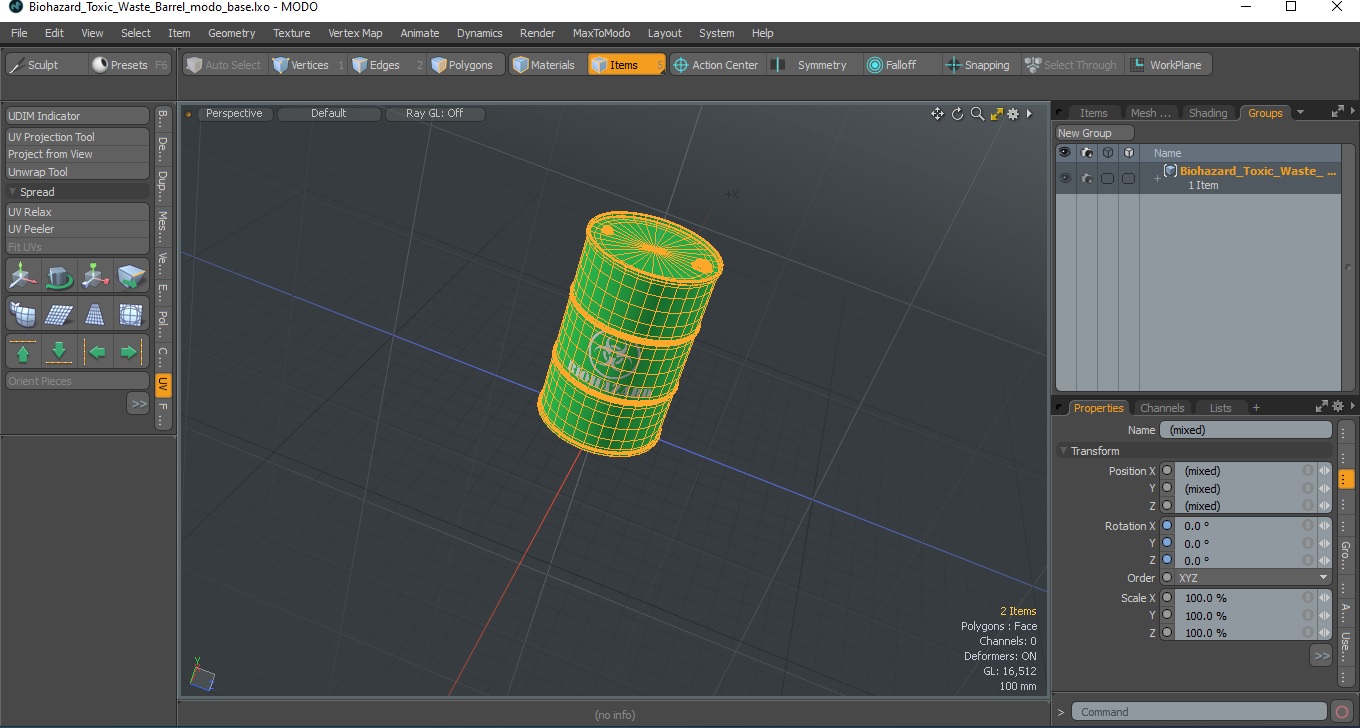Select the transform cube with green arrow icon
1360x728 pixels.
(x=131, y=275)
